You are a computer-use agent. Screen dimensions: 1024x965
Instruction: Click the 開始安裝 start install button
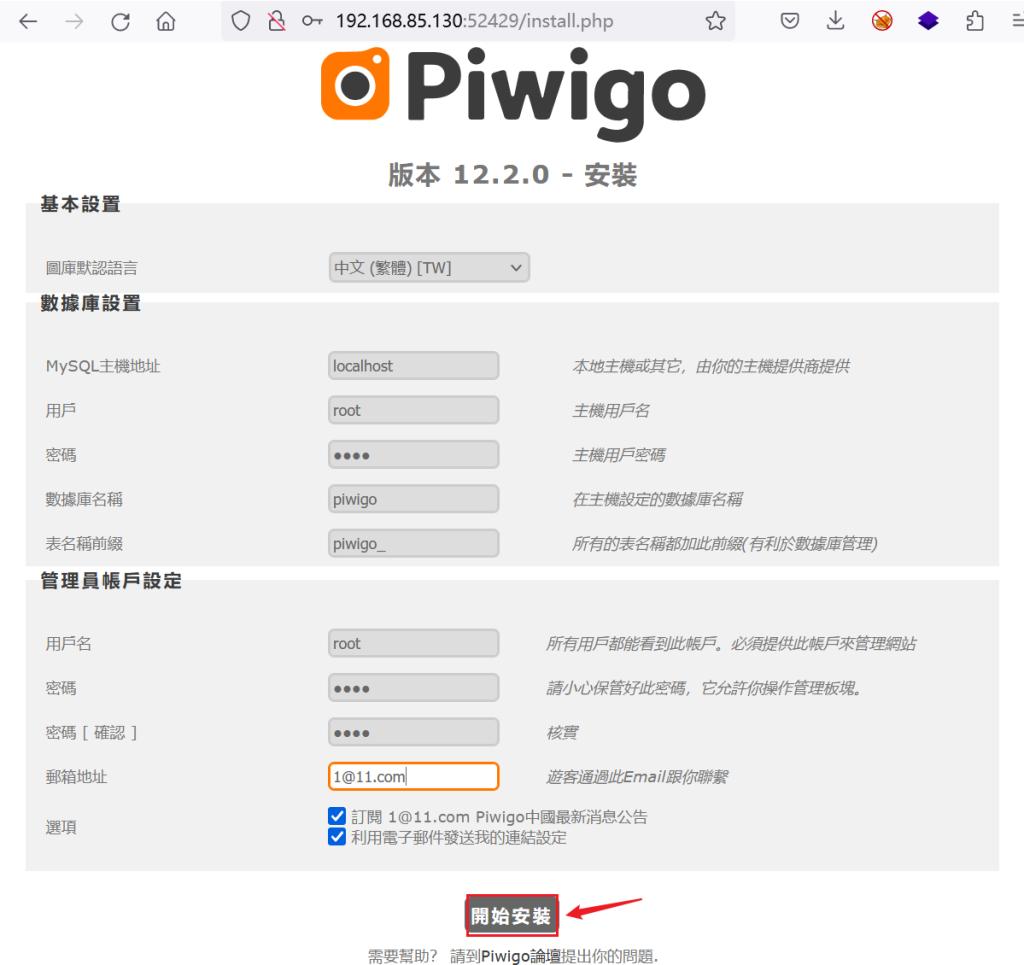click(x=512, y=915)
